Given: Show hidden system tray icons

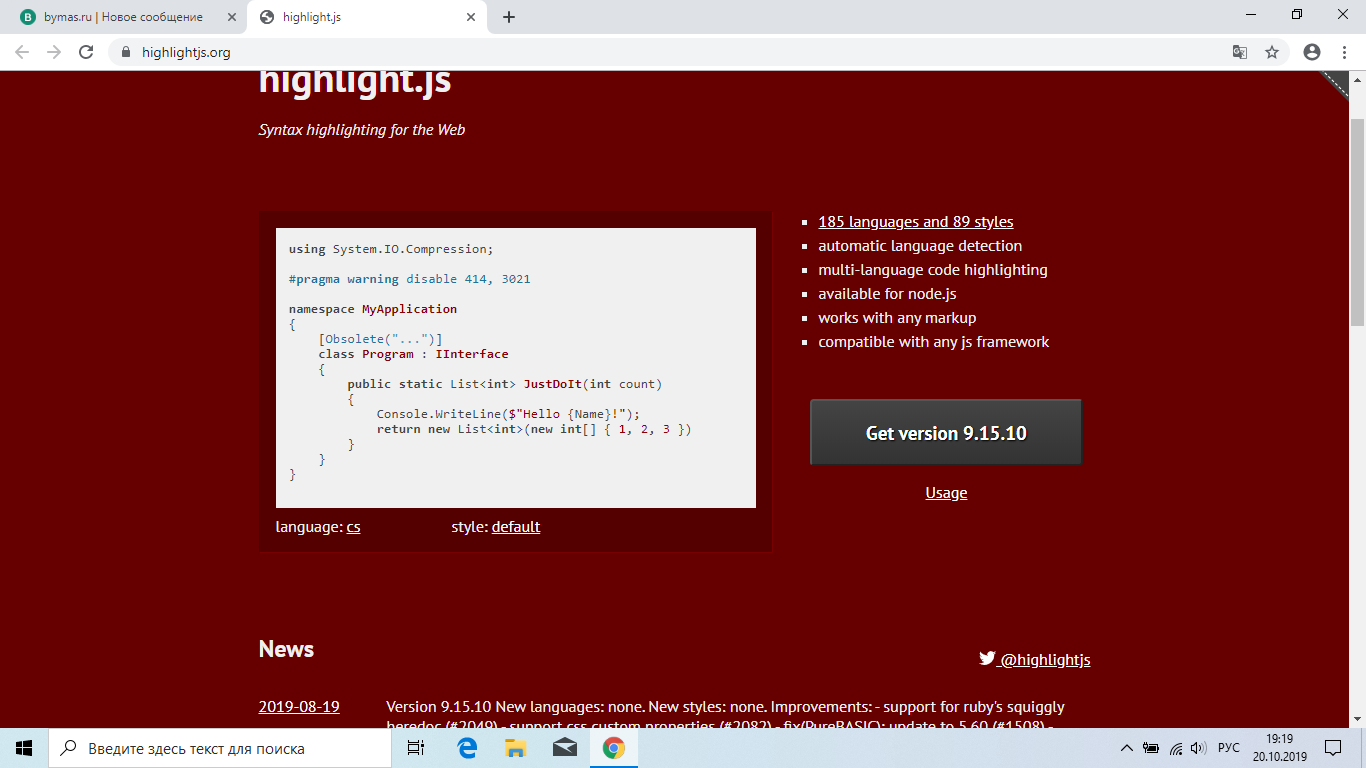Looking at the screenshot, I should (x=1126, y=748).
